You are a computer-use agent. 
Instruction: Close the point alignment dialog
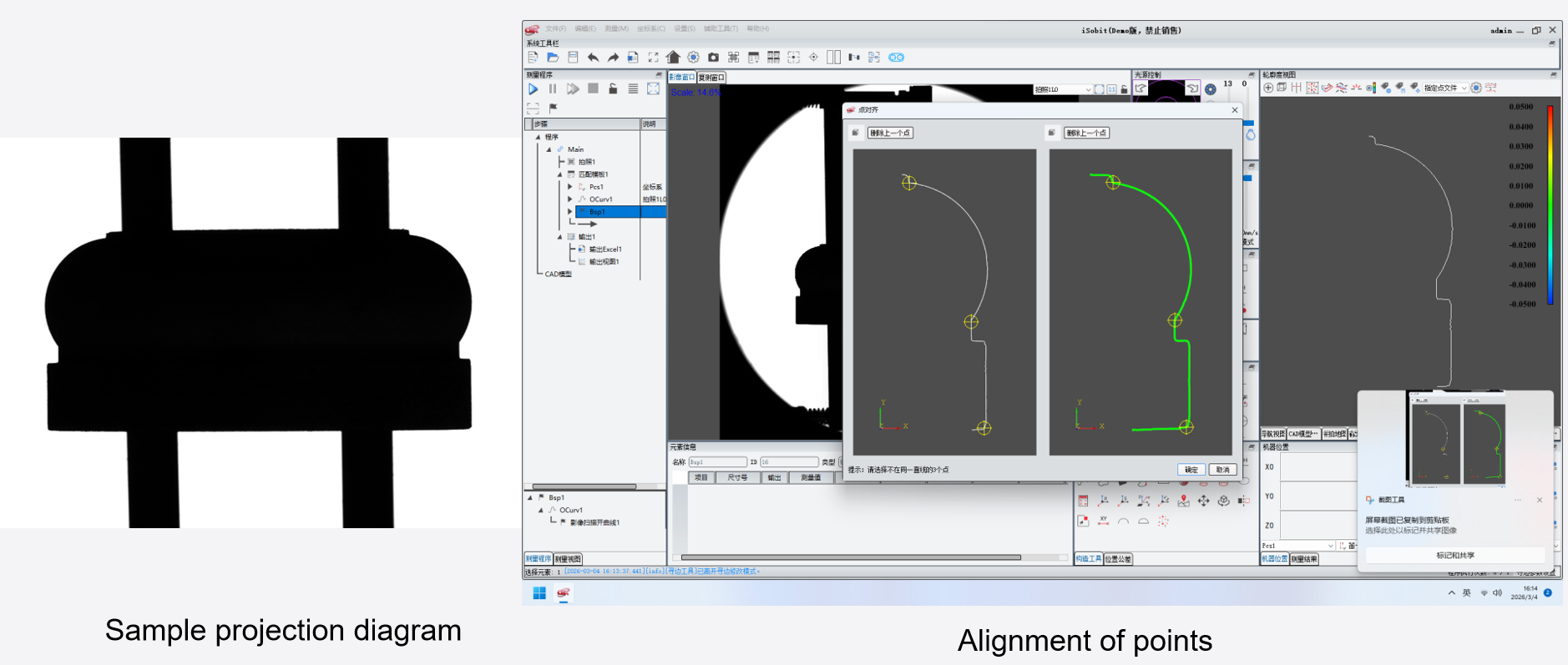(x=1235, y=110)
